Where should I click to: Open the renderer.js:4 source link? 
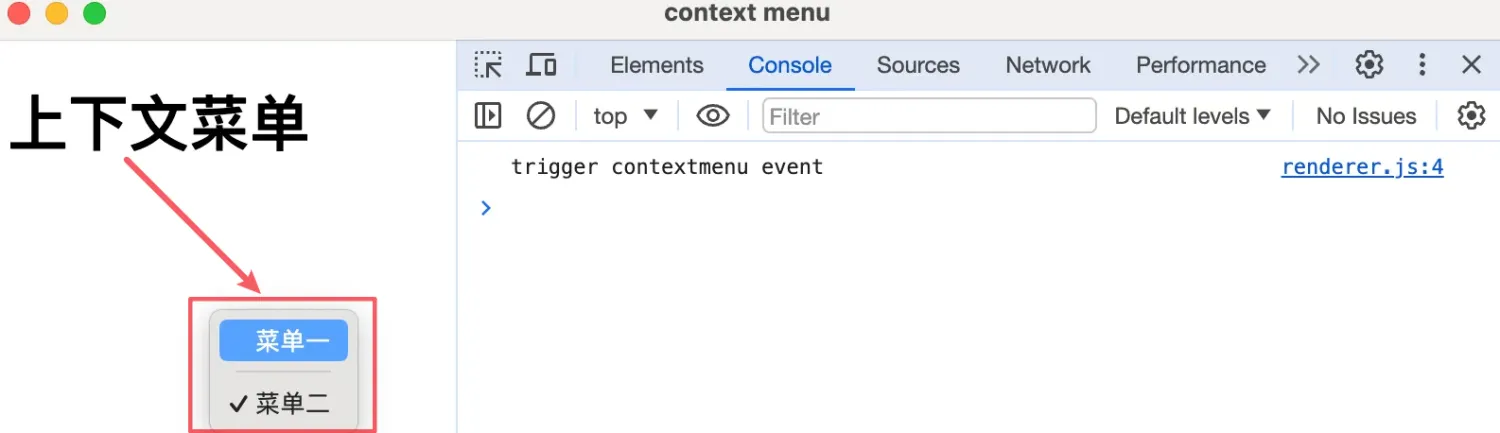[x=1362, y=167]
